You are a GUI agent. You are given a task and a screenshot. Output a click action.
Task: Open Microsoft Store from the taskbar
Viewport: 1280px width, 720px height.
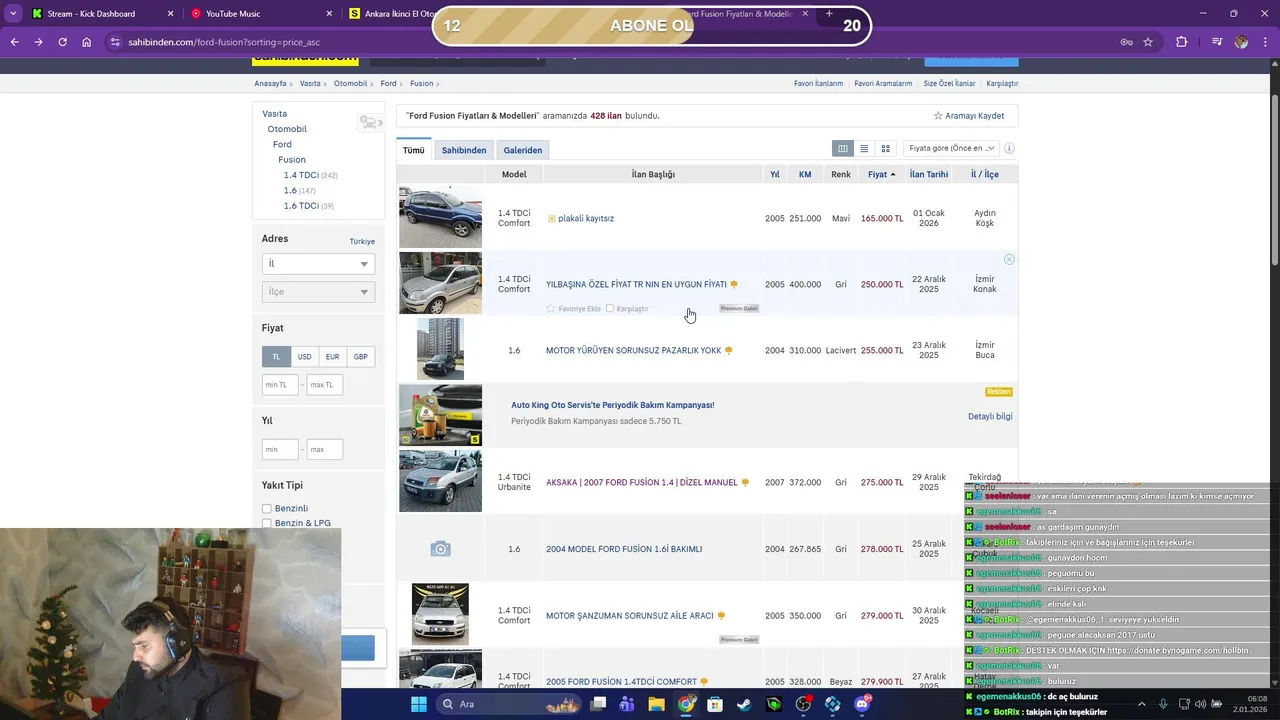[x=715, y=704]
